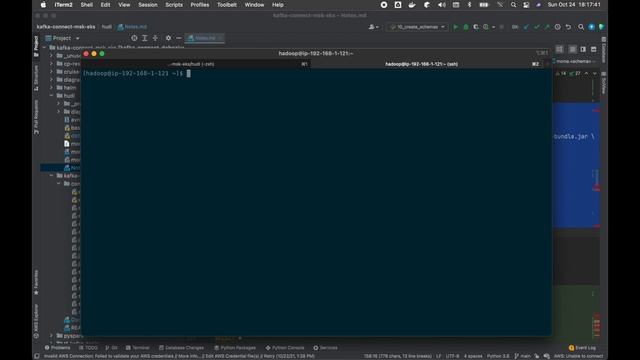Viewport: 640px width, 360px height.
Task: Click Notes.md in the breadcrumb bar
Action: pyautogui.click(x=132, y=27)
